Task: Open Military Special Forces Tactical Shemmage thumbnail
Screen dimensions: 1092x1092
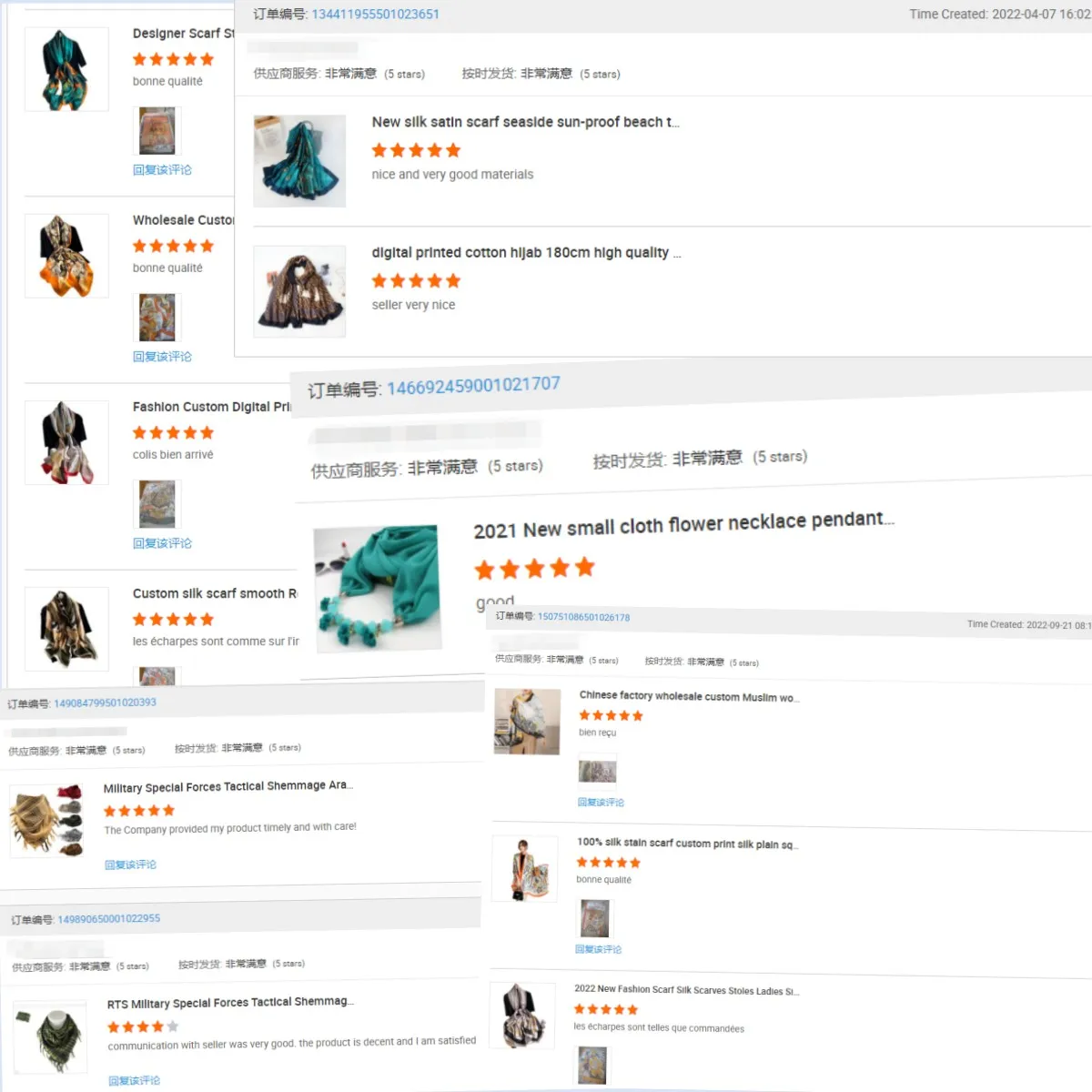Action: (x=46, y=821)
